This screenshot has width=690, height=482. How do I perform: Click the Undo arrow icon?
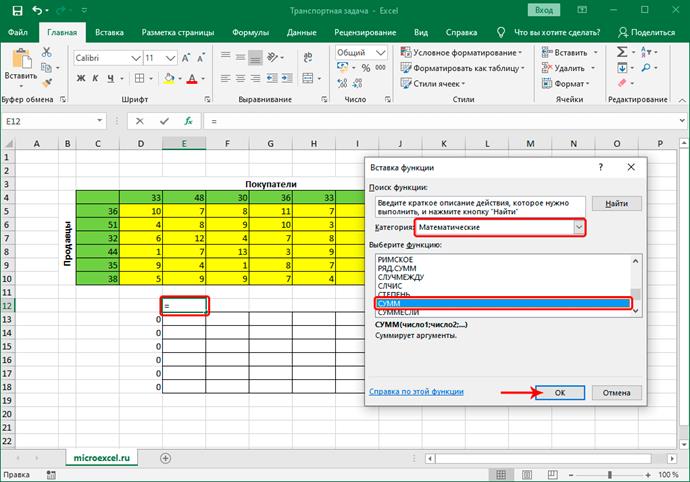point(38,11)
